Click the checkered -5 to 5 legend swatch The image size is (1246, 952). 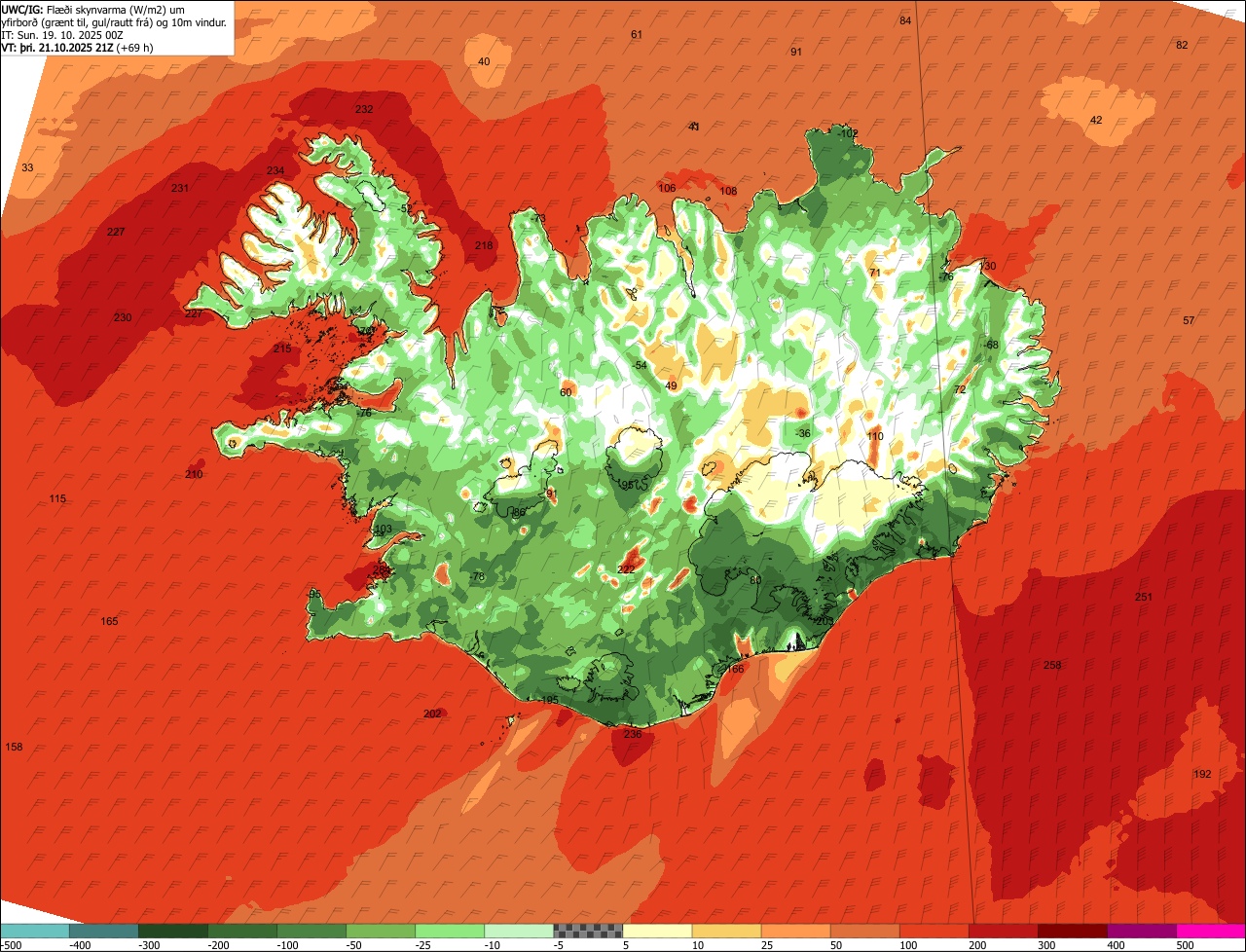(x=588, y=931)
